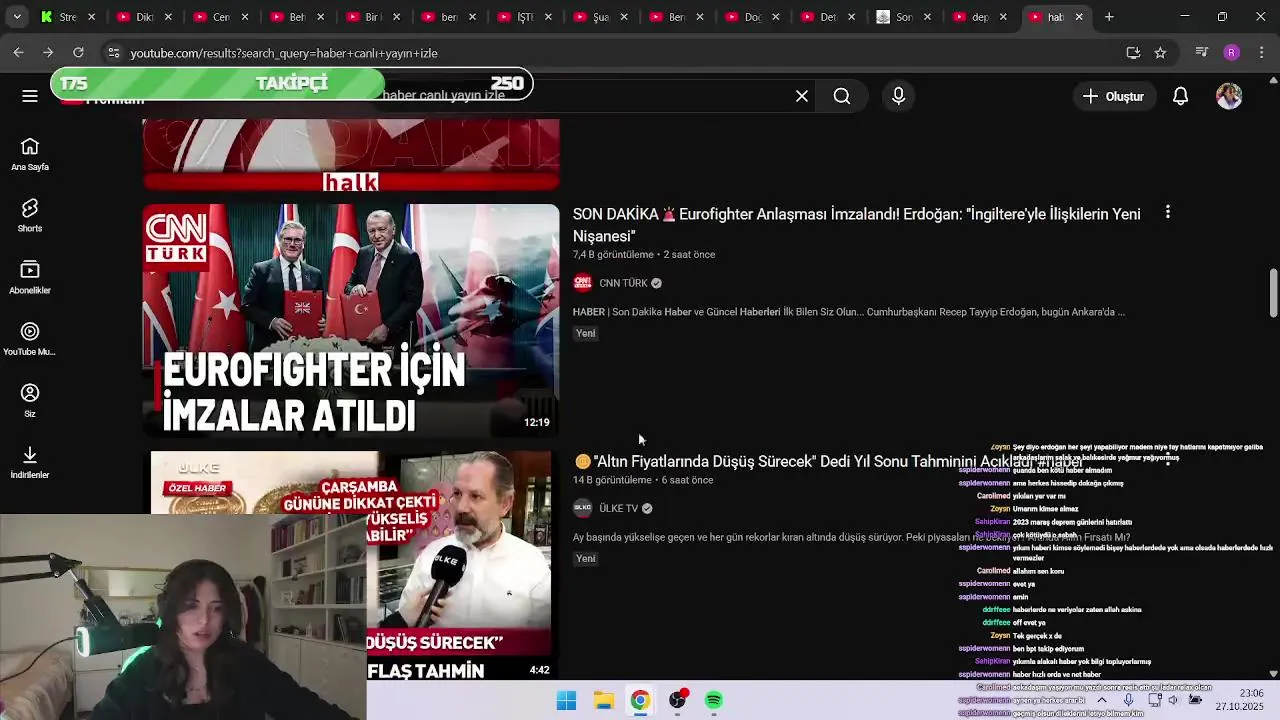Click the CNN TÜRK video description snippet
This screenshot has height=720, width=1280.
(849, 312)
